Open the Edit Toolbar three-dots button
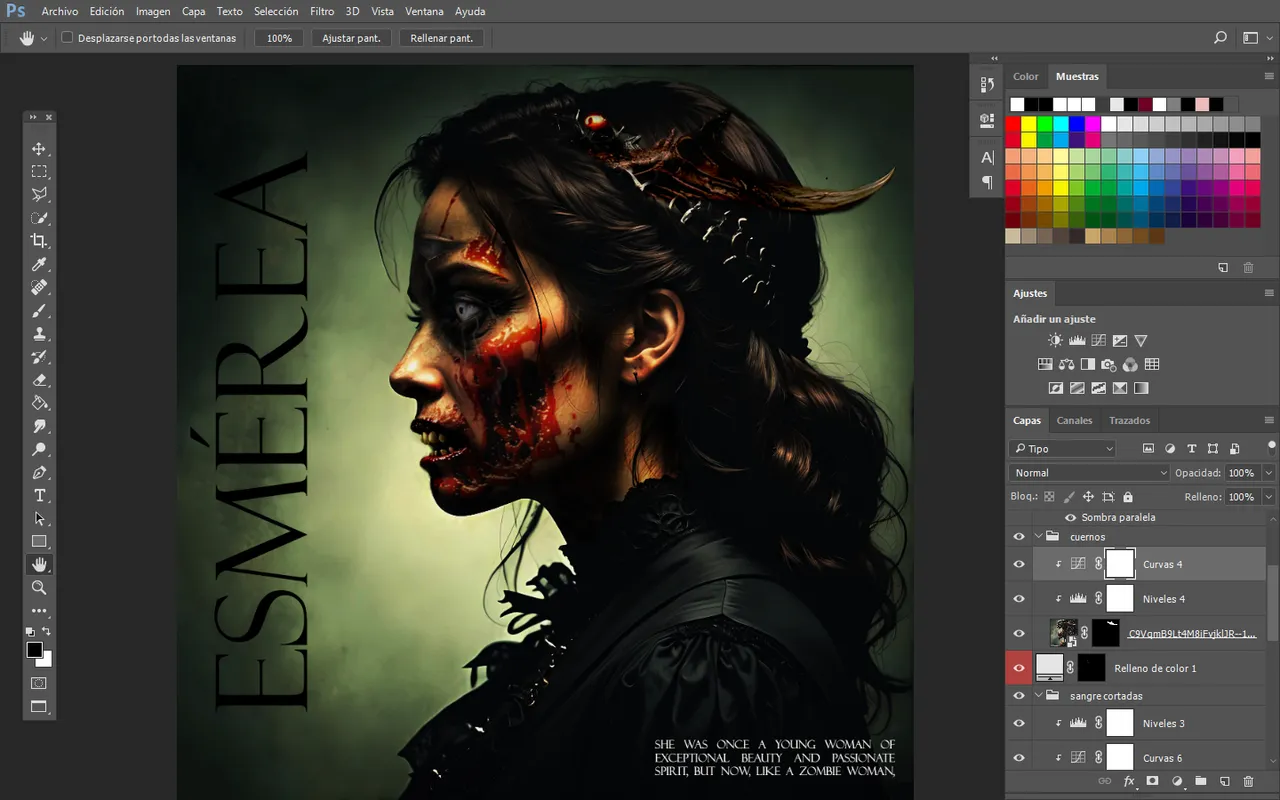The image size is (1280, 800). click(40, 610)
